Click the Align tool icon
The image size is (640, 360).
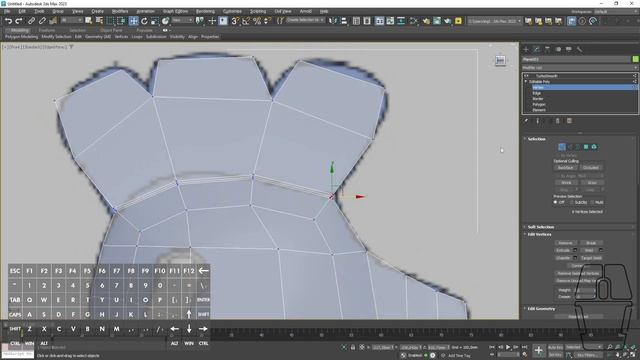pyautogui.click(x=344, y=21)
